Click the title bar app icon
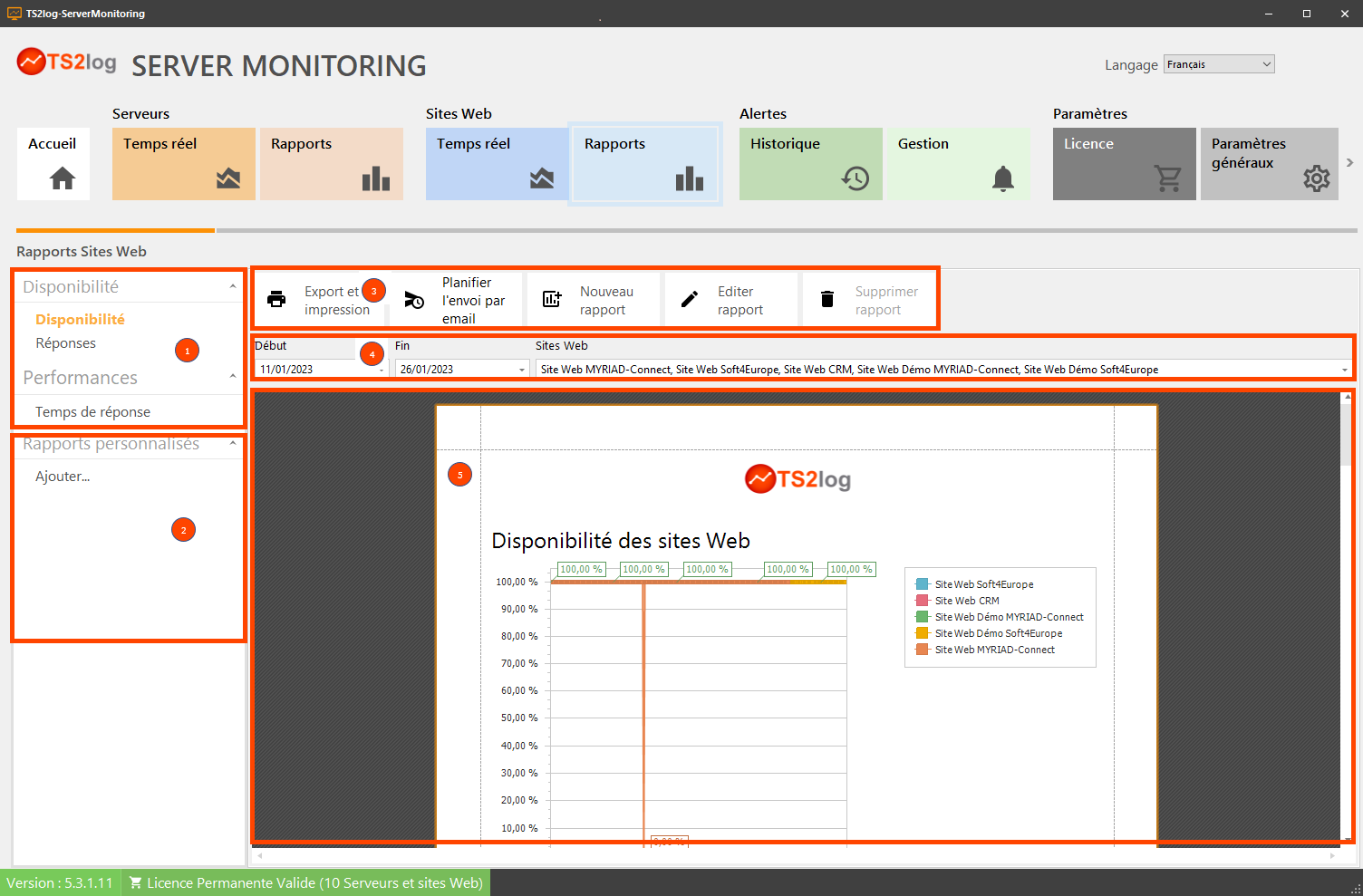Screen dimensions: 1363x896 tap(14, 14)
